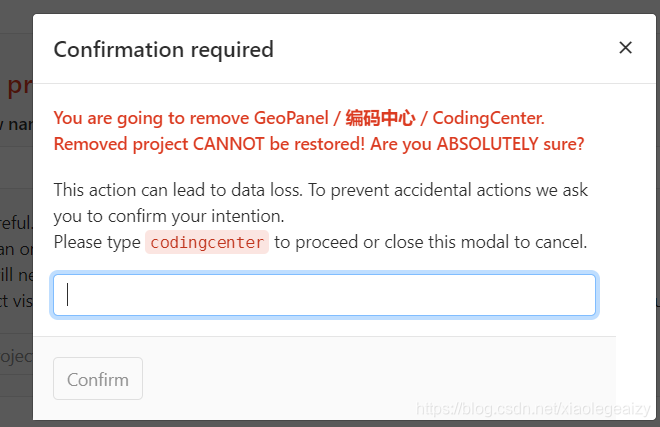
Task: Click dimmed overlay above the modal
Action: pos(330,6)
